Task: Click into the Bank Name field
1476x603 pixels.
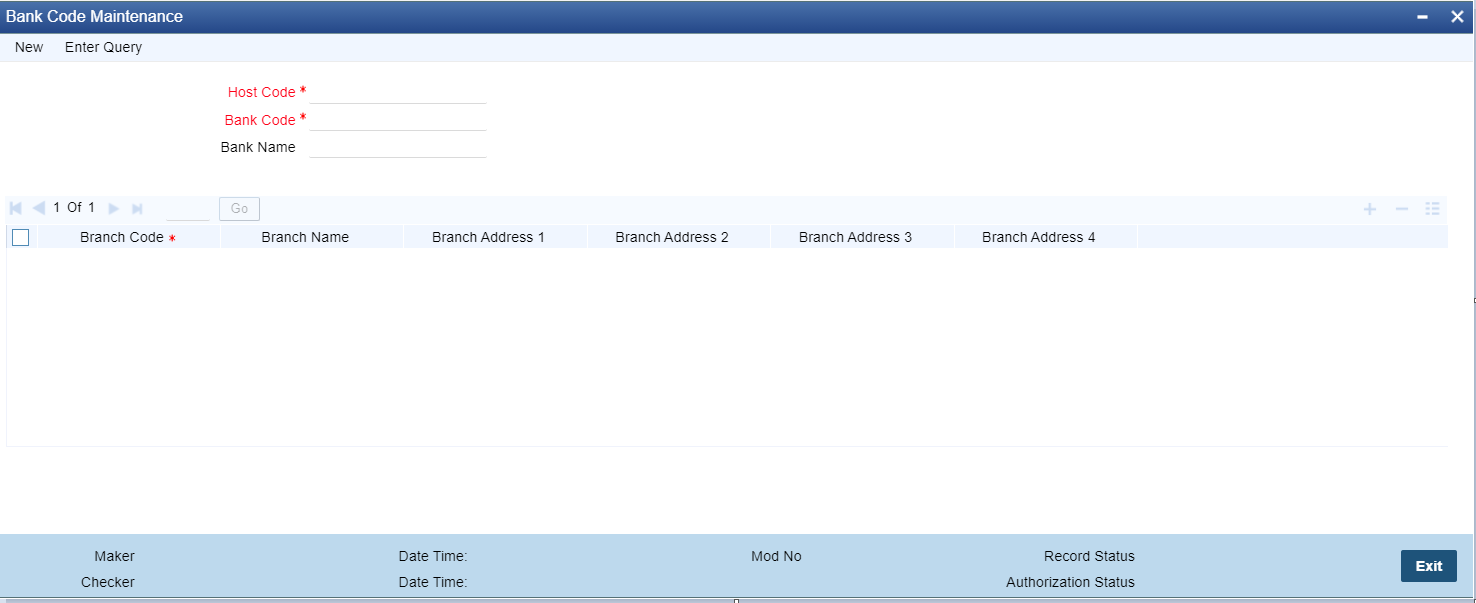Action: click(398, 147)
